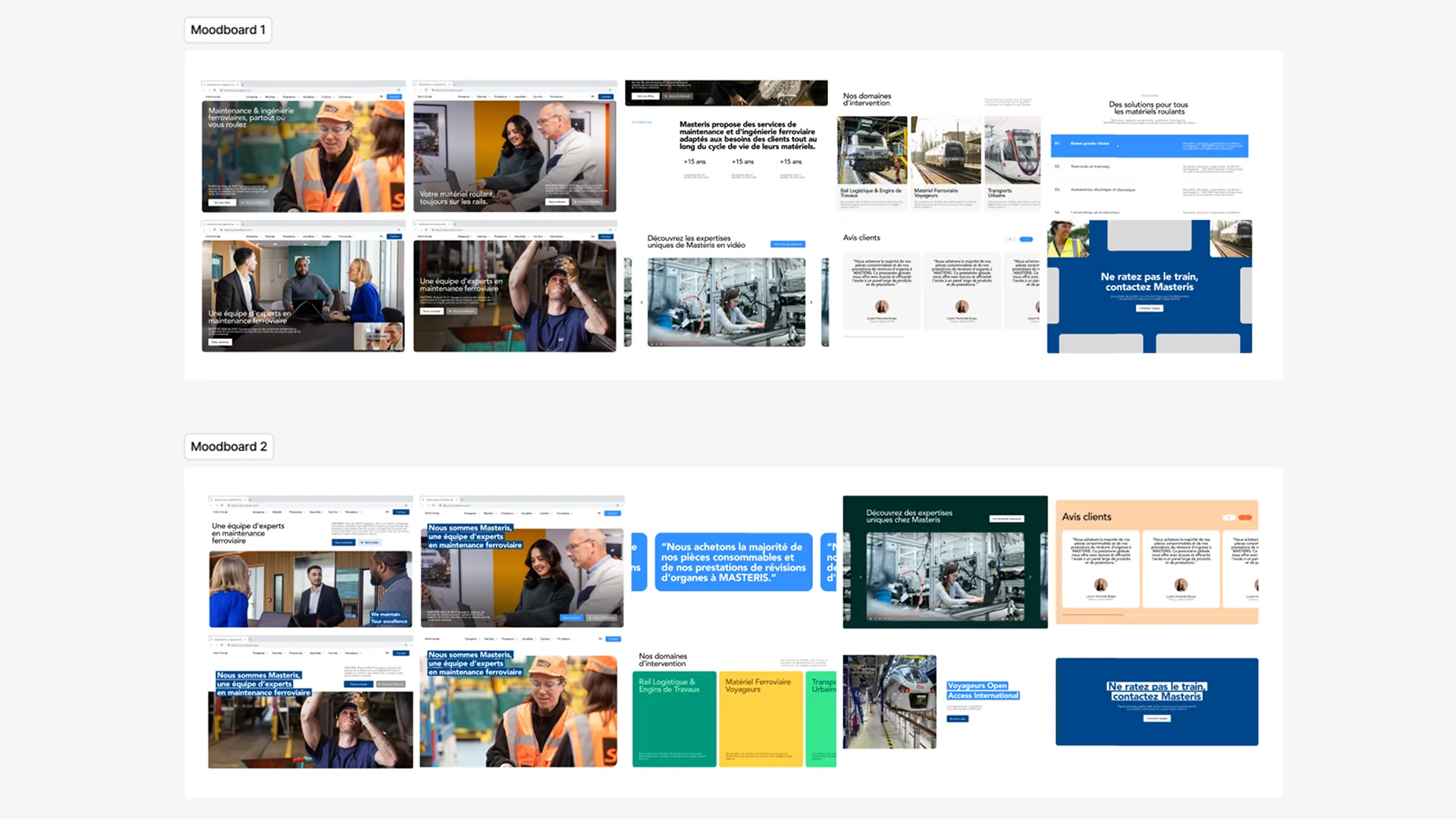Click reviewer avatar in first orange testimonial card
This screenshot has height=819, width=1456.
pos(1100,585)
